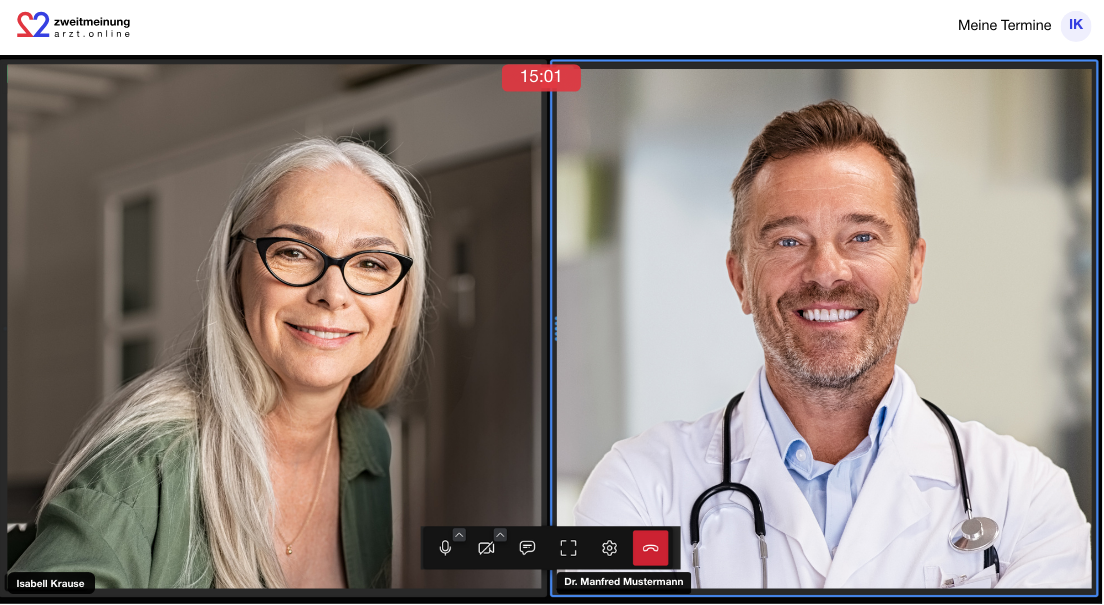
Task: Click the divider handle between videos
Action: (x=556, y=329)
